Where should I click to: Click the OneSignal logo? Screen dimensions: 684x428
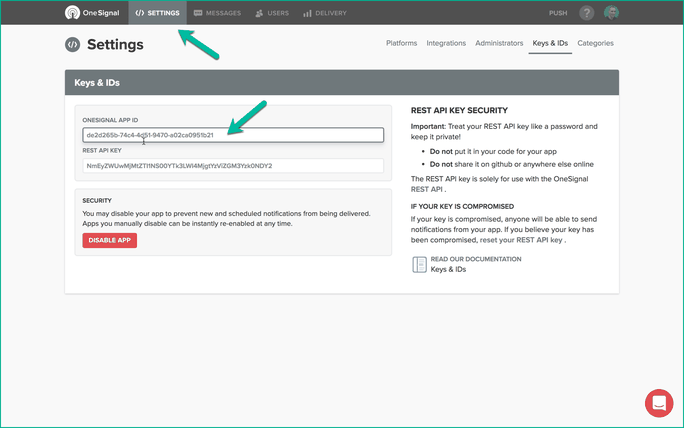pos(92,13)
